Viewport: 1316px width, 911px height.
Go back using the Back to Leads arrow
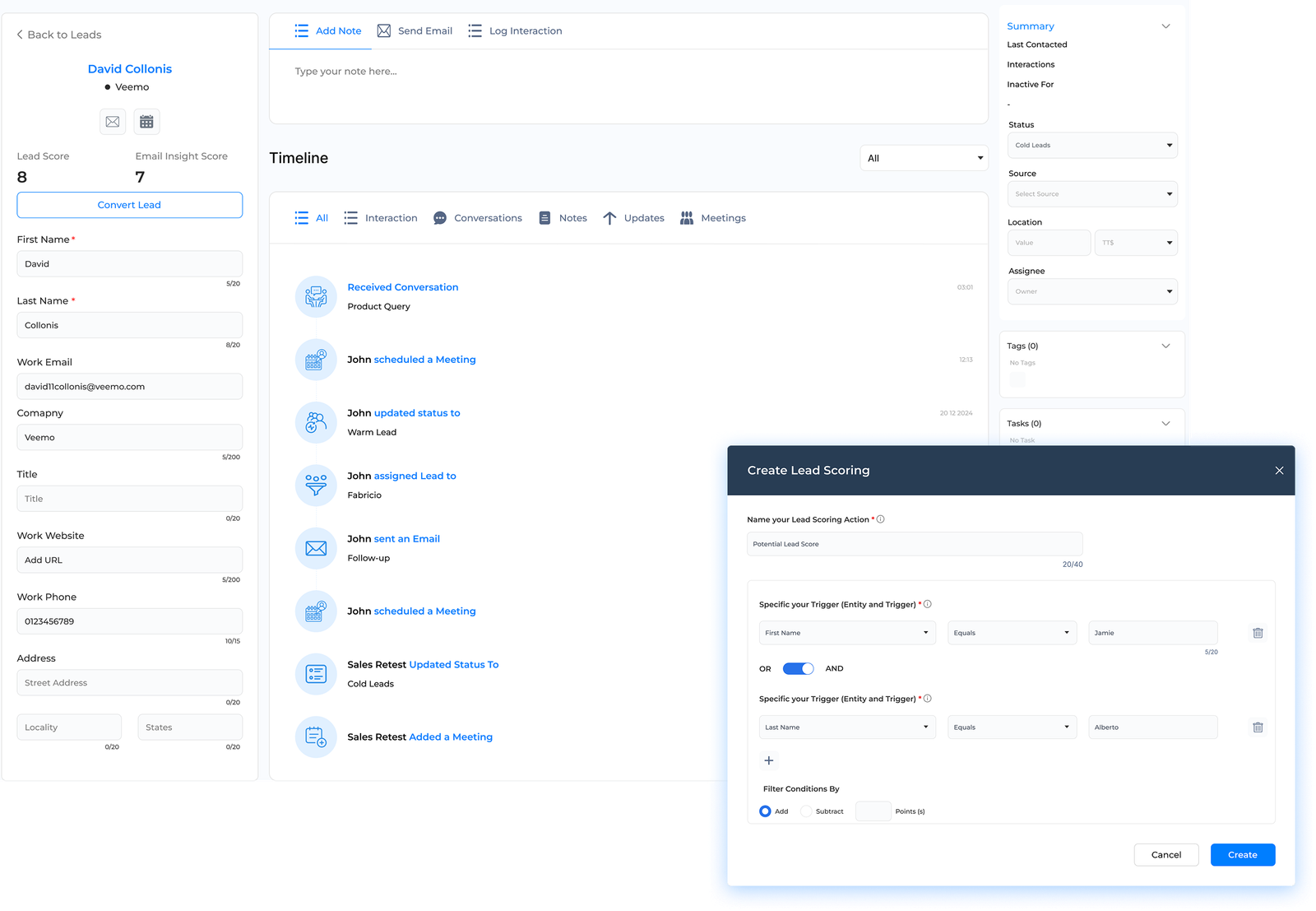pyautogui.click(x=20, y=35)
